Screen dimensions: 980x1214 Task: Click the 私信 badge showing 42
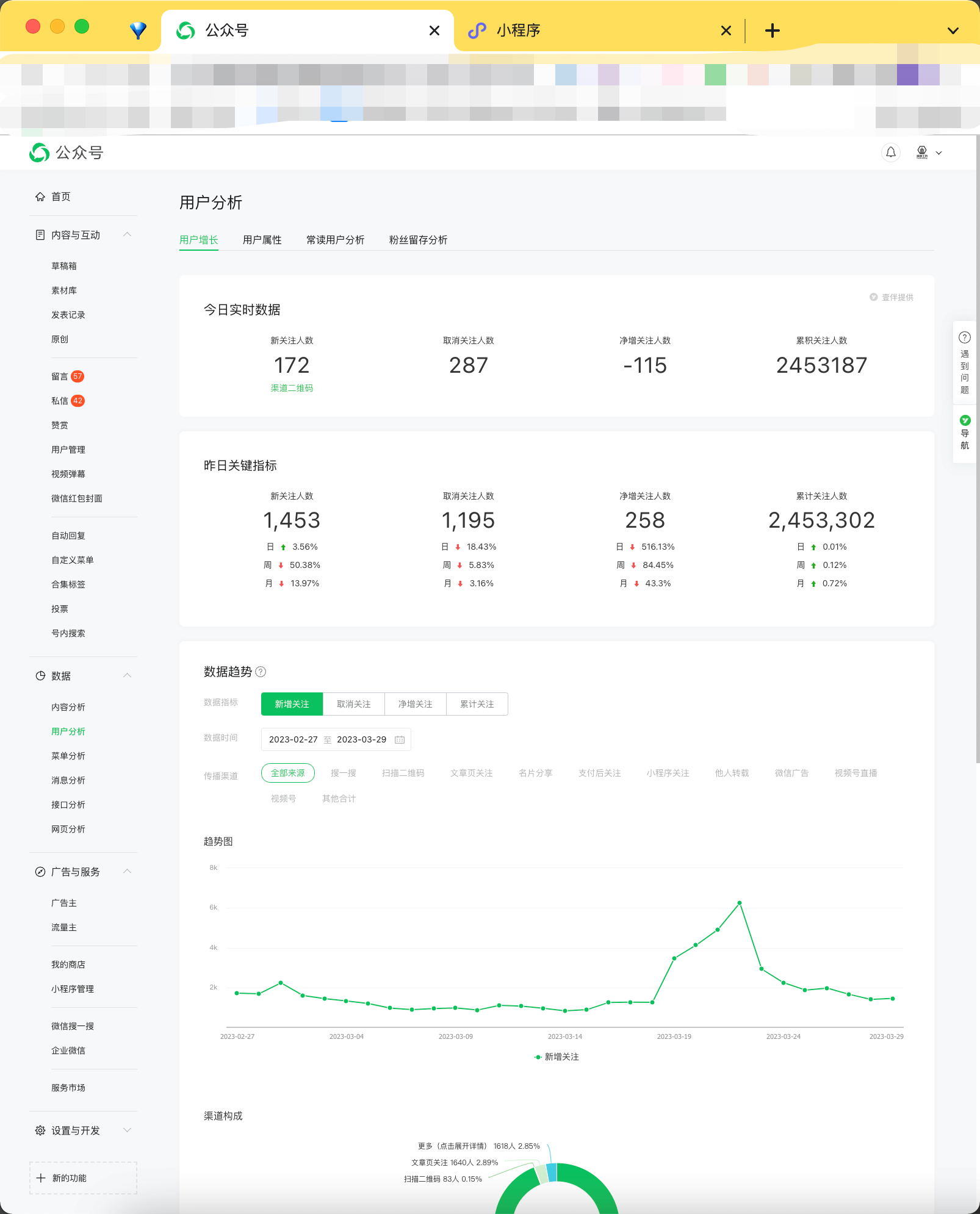click(77, 401)
